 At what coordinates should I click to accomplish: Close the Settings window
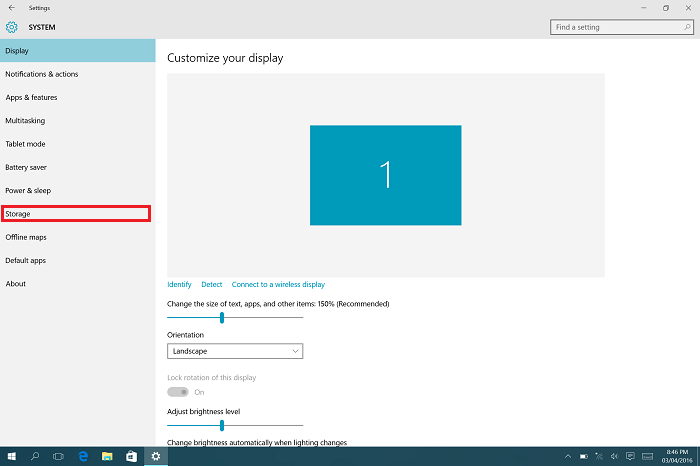click(x=688, y=8)
